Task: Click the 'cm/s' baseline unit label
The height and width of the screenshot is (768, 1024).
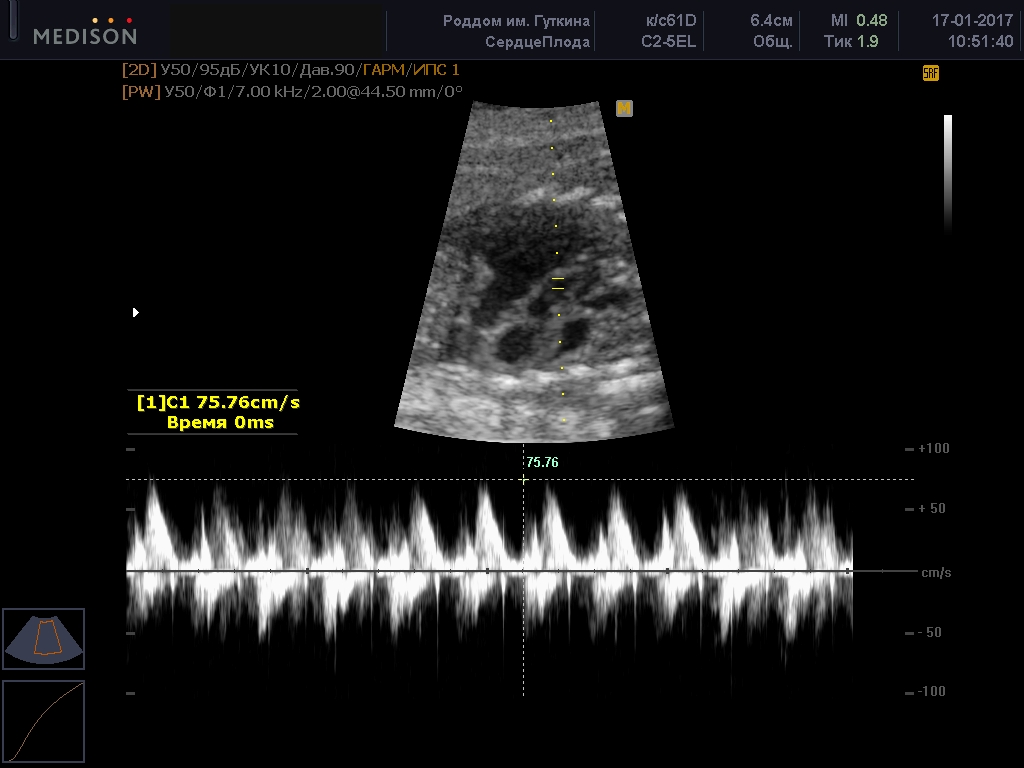Action: [x=936, y=573]
